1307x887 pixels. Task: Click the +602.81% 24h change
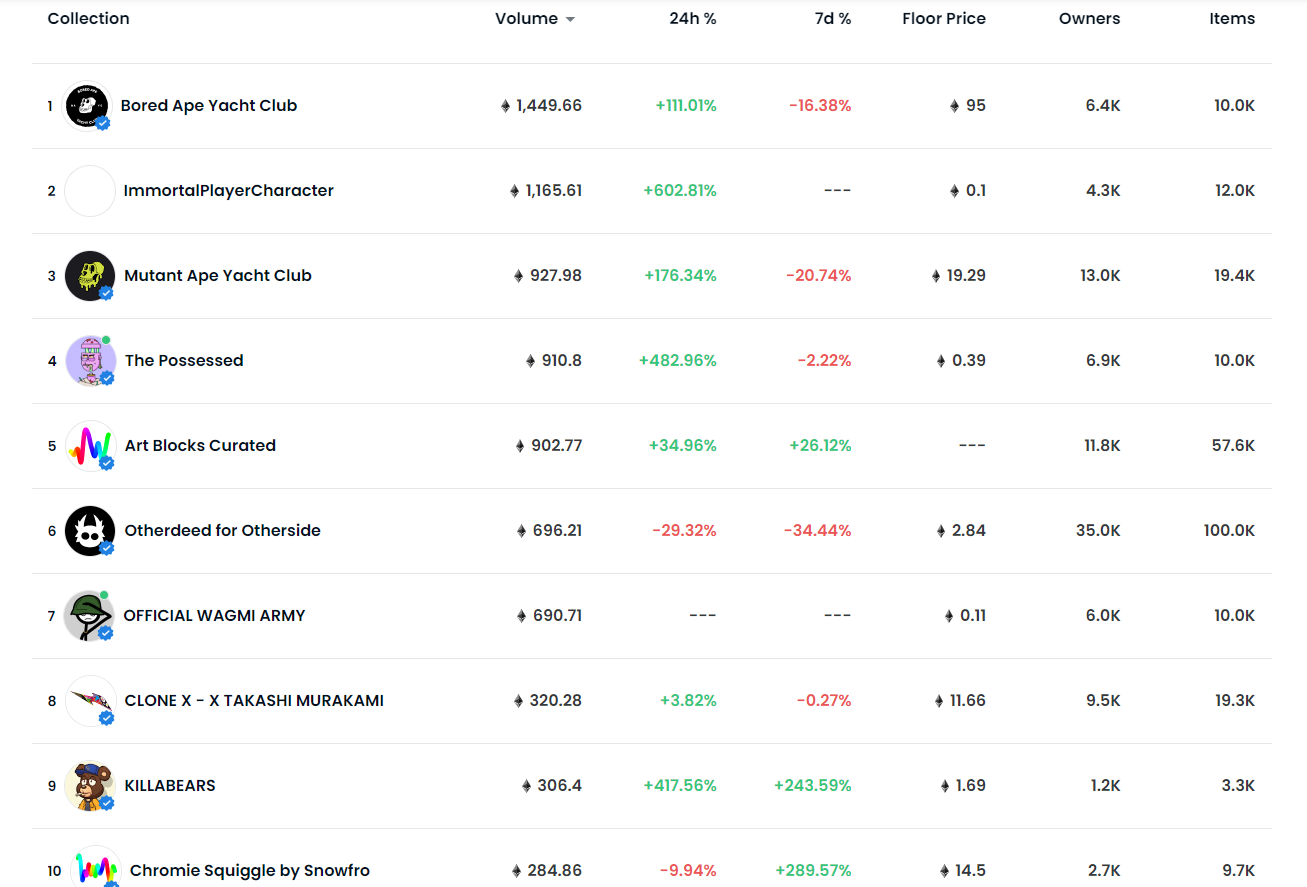(x=680, y=191)
